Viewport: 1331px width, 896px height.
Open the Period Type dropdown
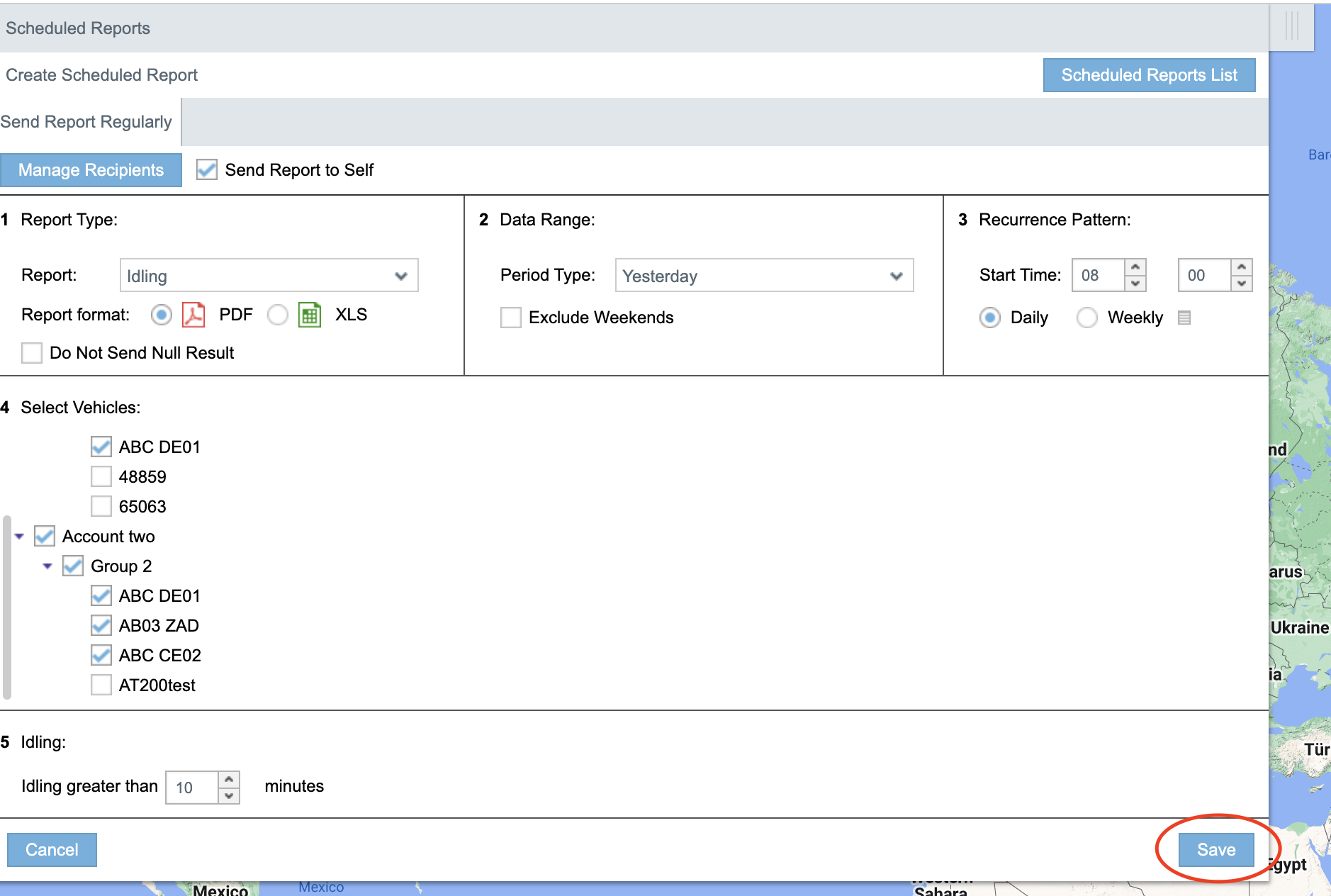[763, 276]
